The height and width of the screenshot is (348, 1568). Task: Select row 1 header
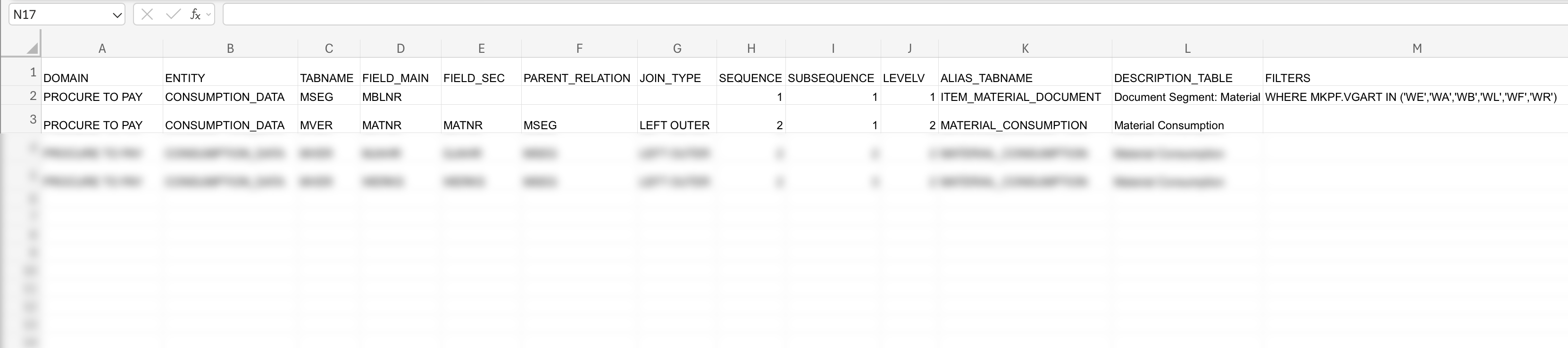33,73
